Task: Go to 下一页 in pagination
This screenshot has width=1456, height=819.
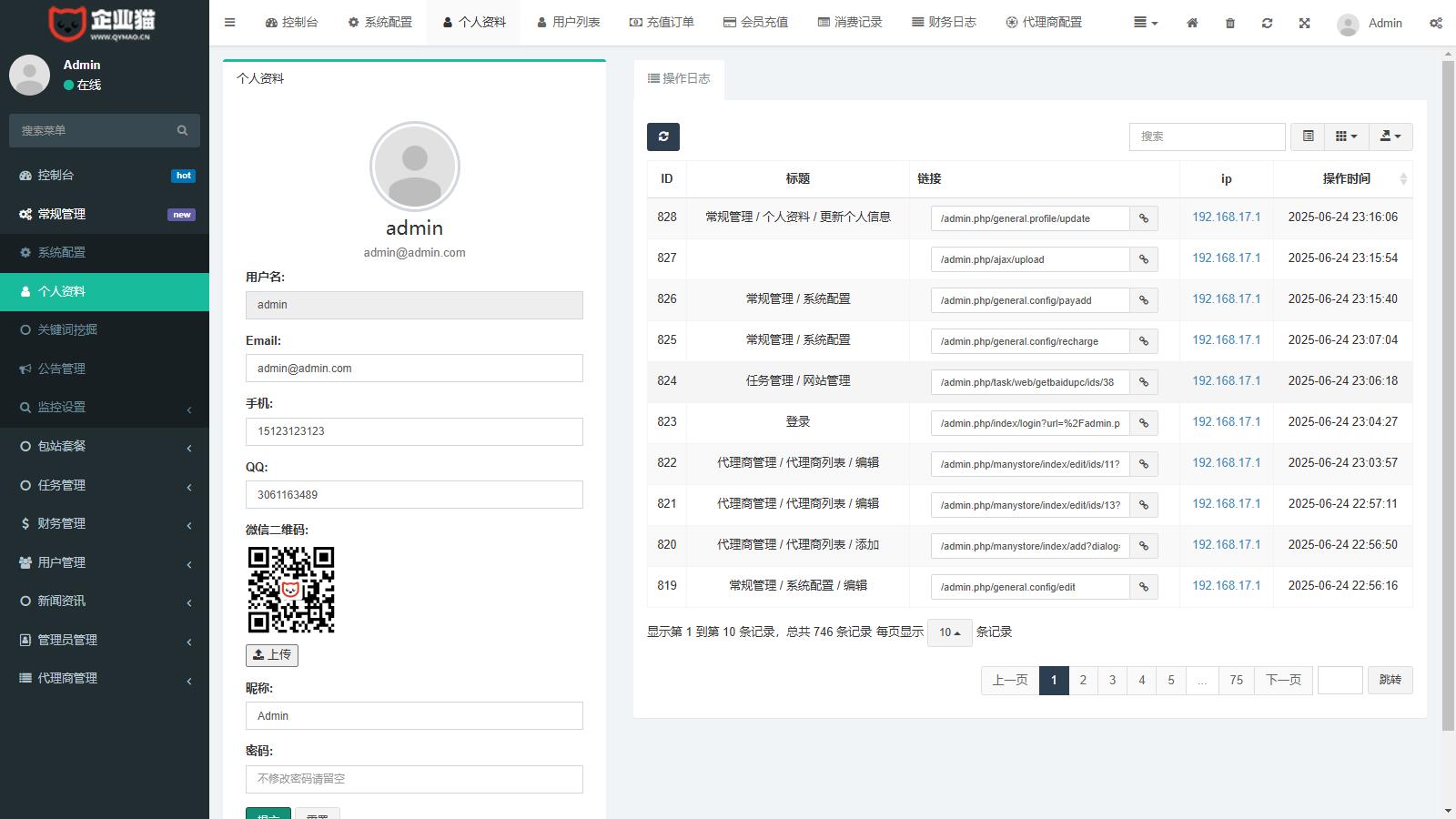Action: click(x=1283, y=680)
